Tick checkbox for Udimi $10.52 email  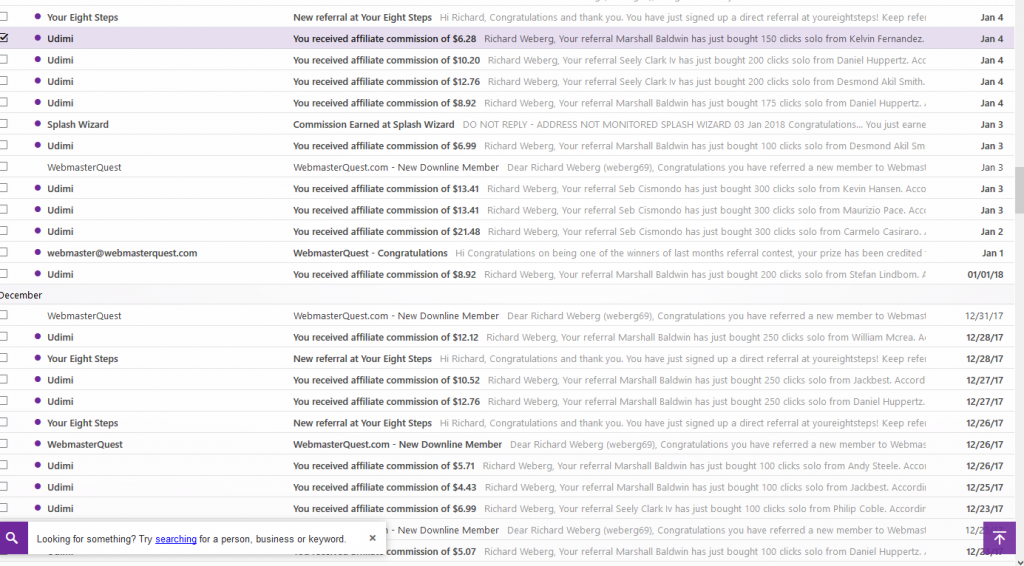pos(4,379)
